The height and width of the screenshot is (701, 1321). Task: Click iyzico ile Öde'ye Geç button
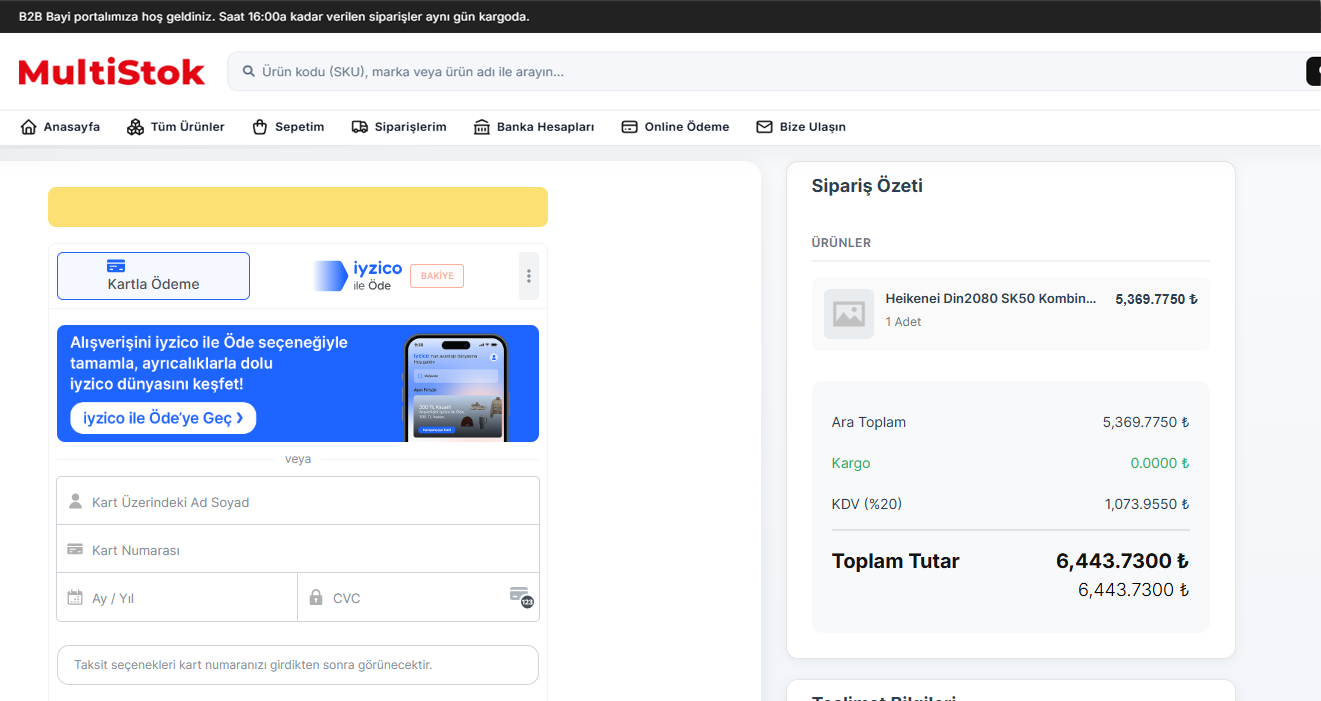(163, 418)
